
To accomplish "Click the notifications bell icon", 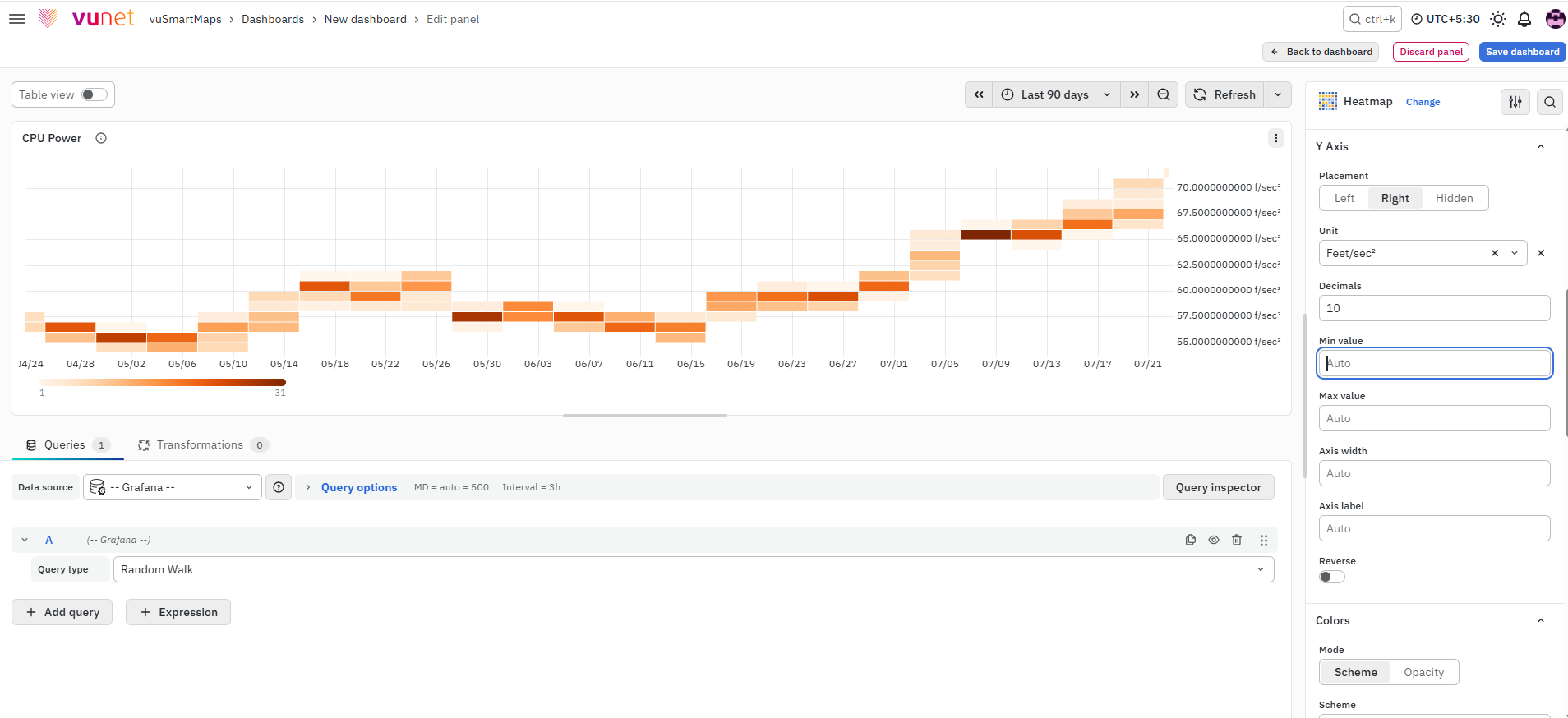I will pyautogui.click(x=1524, y=19).
